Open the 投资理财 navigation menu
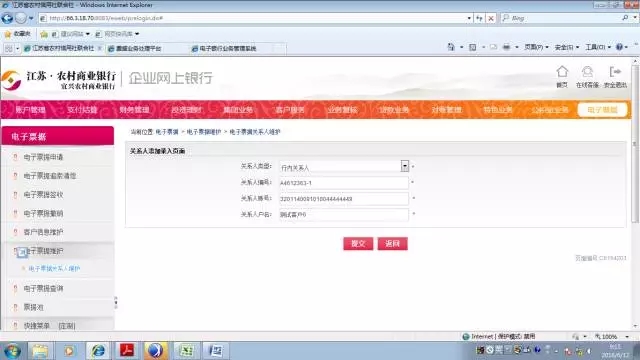 point(186,110)
